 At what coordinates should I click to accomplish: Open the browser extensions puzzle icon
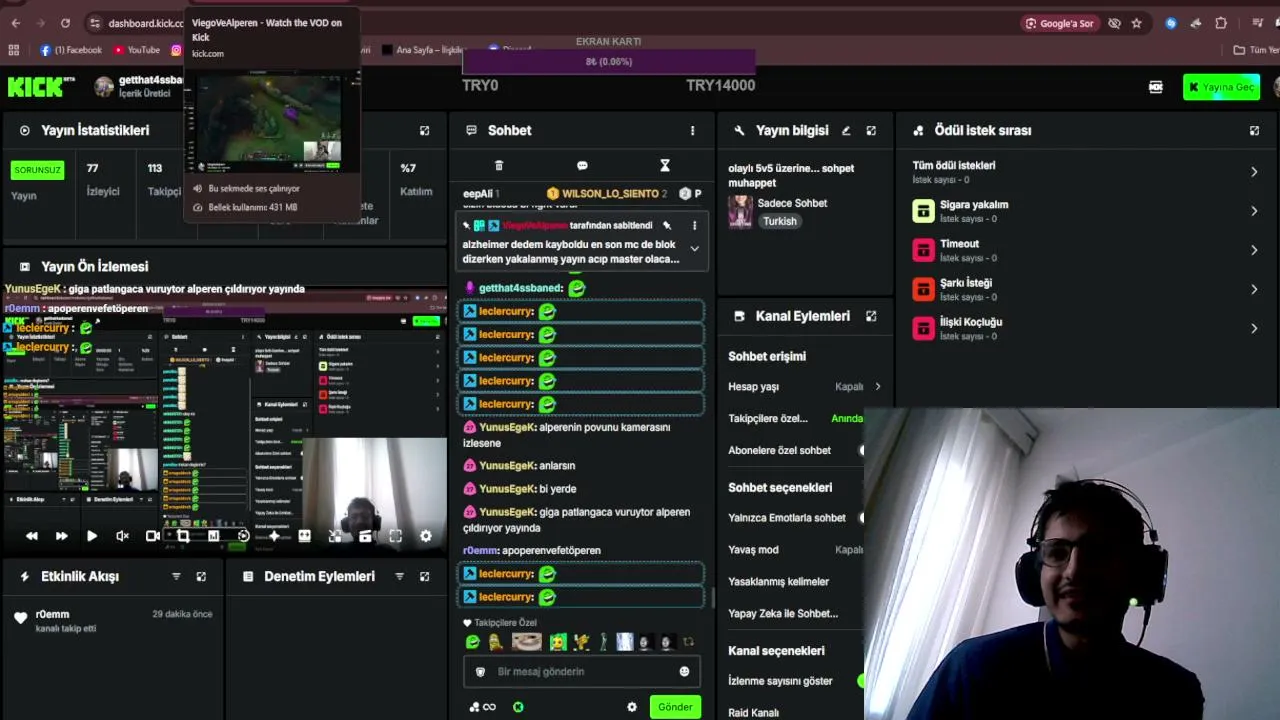click(x=1221, y=23)
